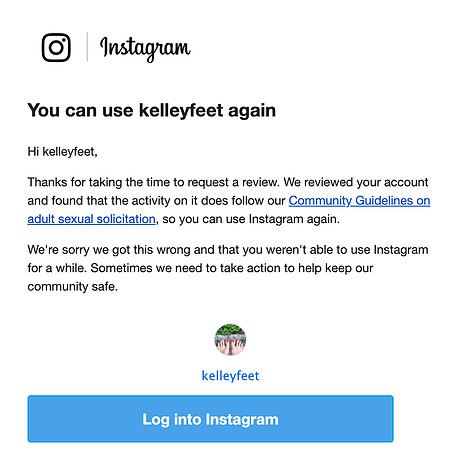
Task: Click the heading 'You can use kelleyfeet again'
Action: tap(152, 110)
